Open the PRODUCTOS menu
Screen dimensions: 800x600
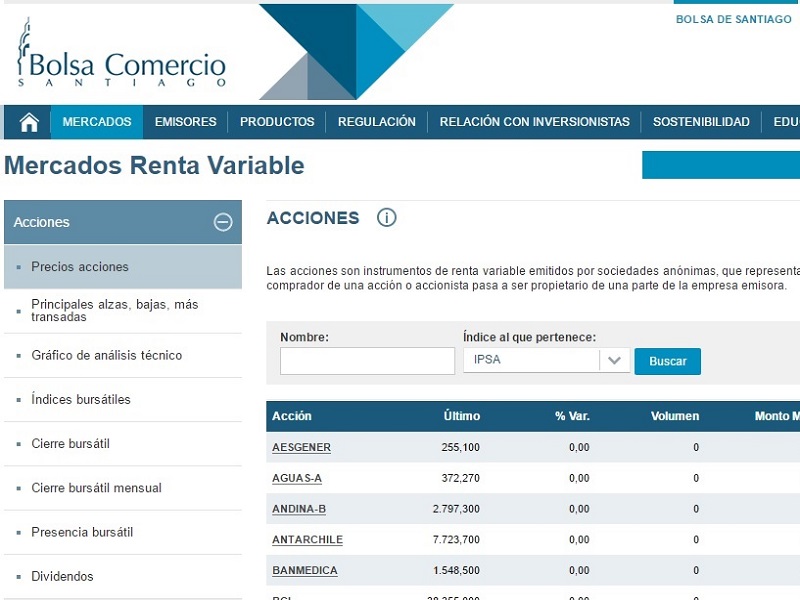[x=277, y=121]
